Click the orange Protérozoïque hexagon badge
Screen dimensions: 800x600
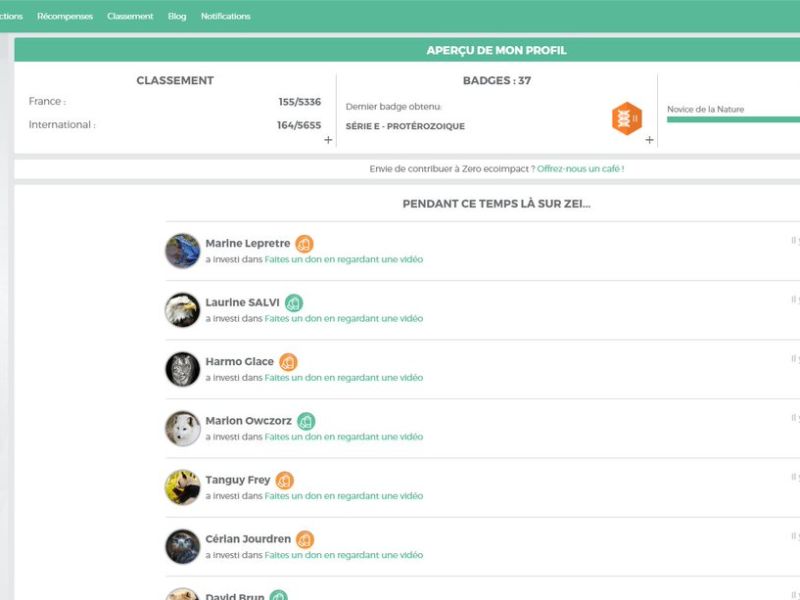(627, 118)
